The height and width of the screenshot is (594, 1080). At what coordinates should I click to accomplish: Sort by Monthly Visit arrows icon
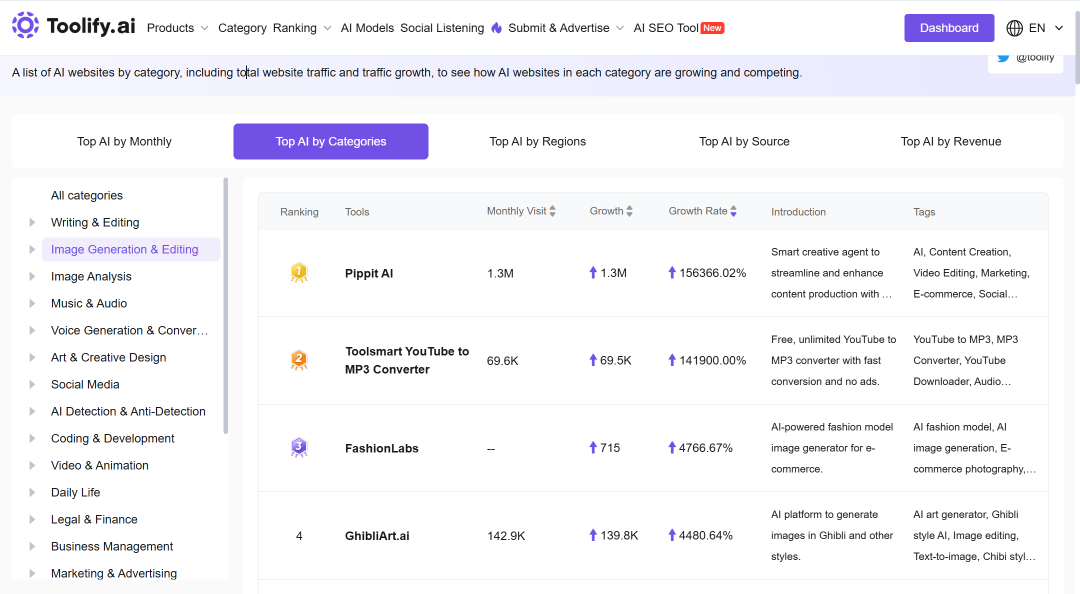[x=552, y=212]
